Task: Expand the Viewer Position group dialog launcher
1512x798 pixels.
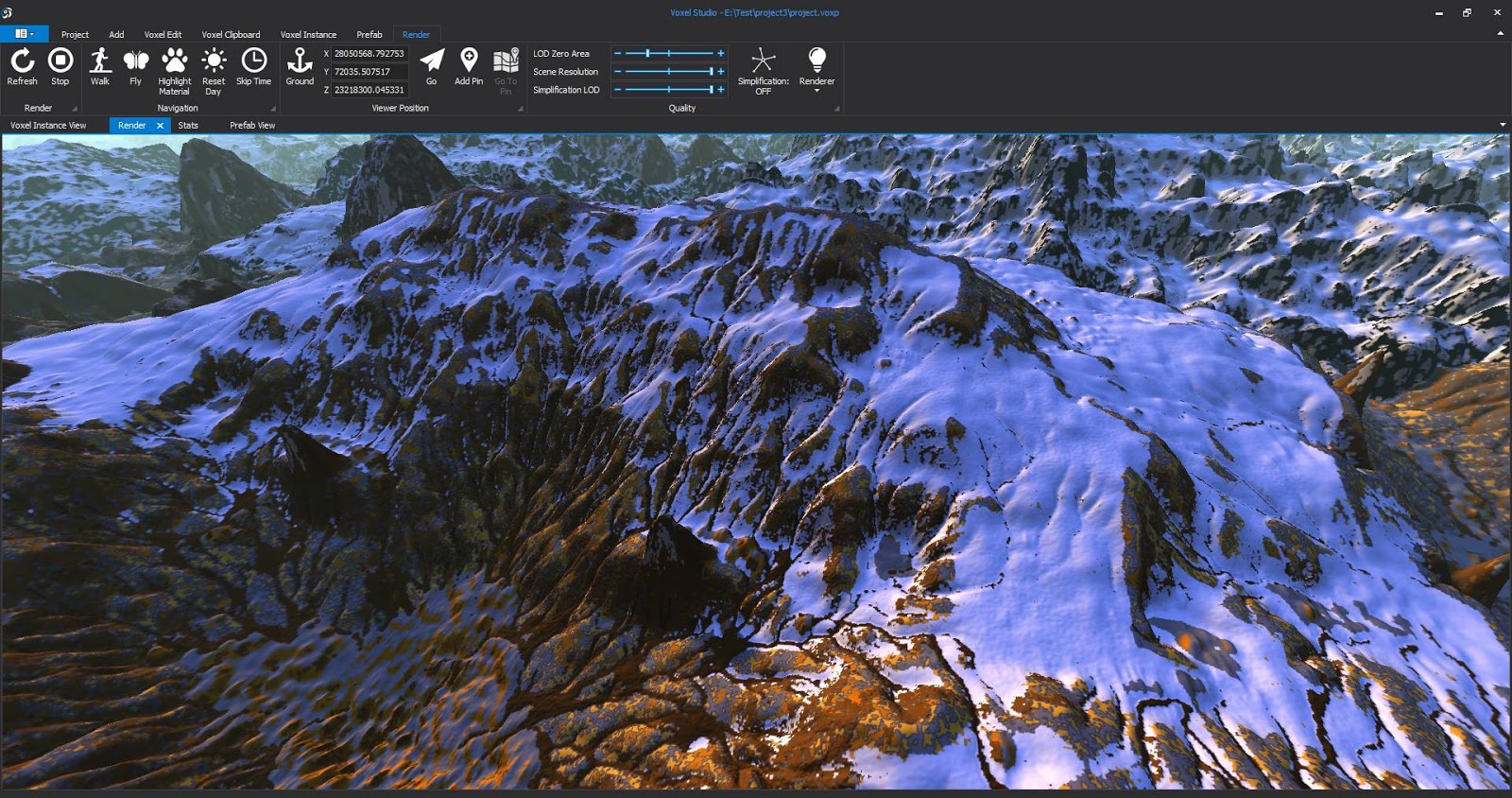Action: [x=521, y=109]
